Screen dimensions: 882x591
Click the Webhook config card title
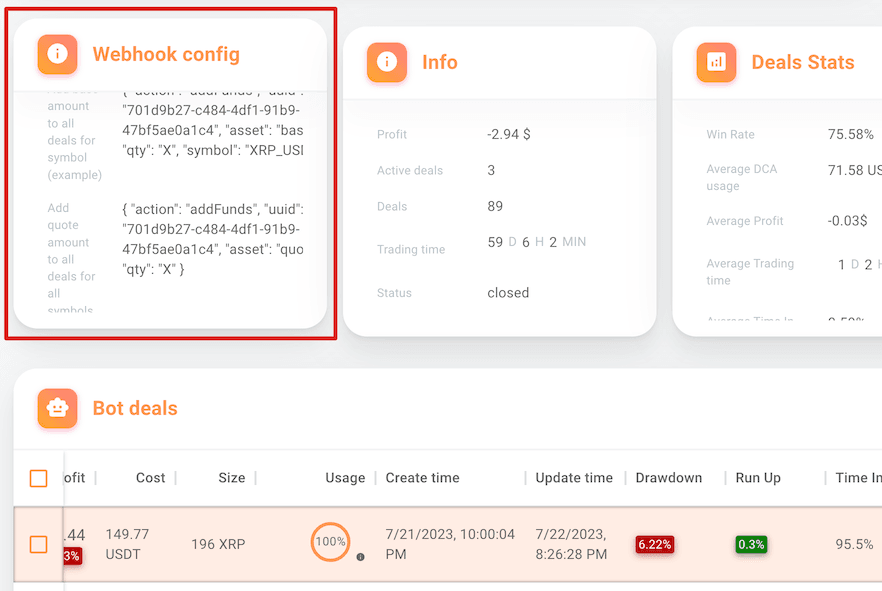pos(167,54)
